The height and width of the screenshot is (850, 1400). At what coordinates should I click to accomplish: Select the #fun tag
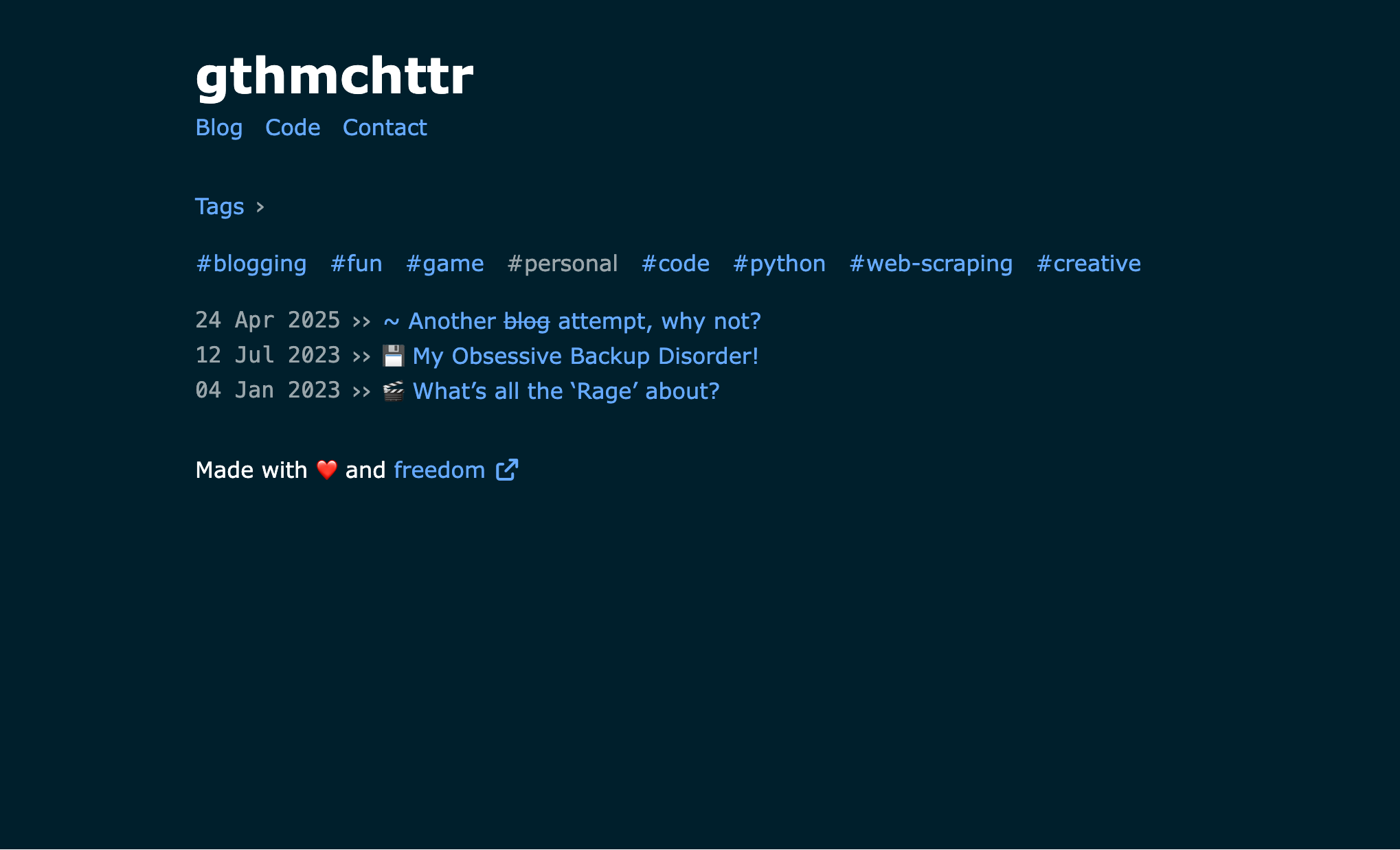click(356, 264)
